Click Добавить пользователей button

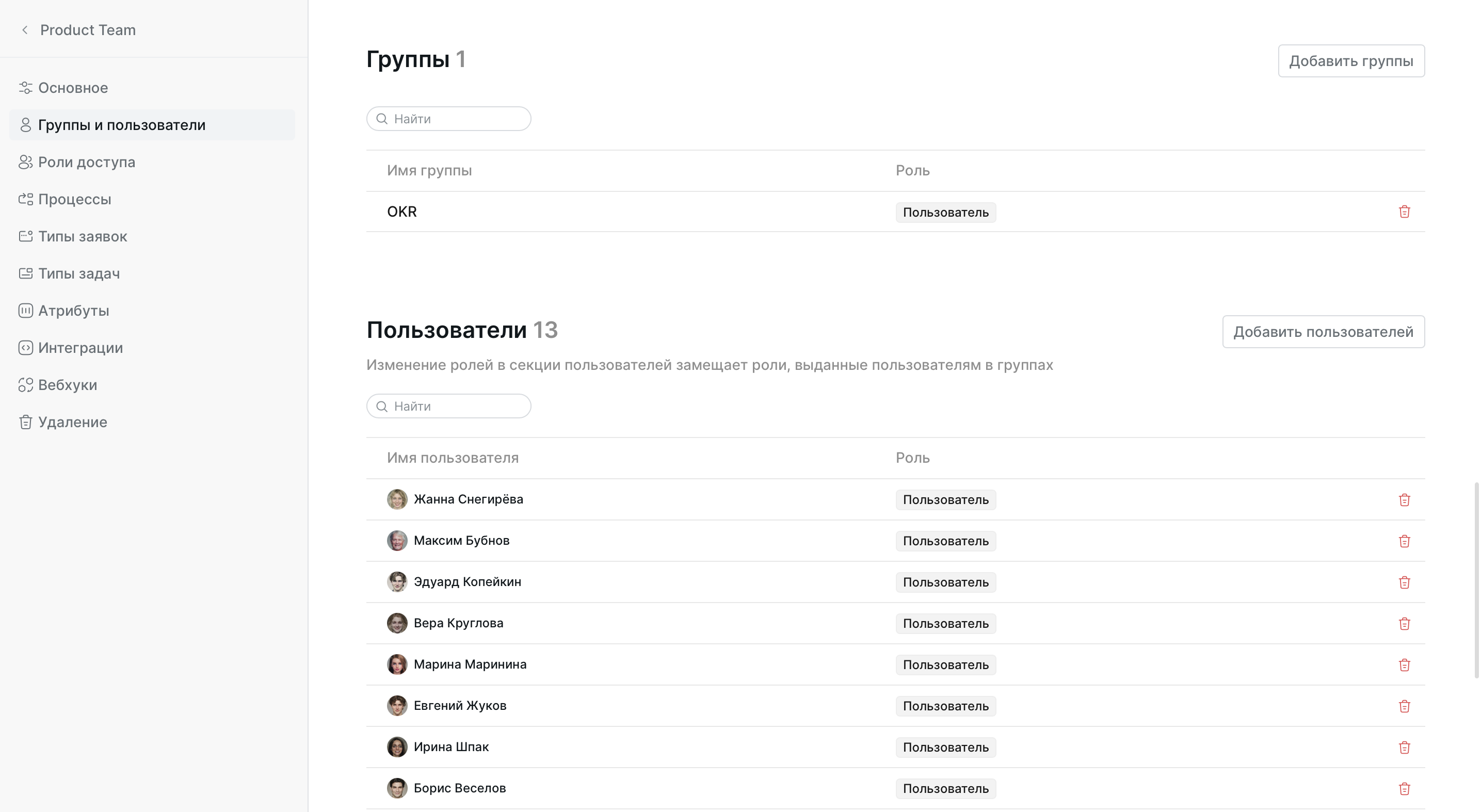(1323, 332)
